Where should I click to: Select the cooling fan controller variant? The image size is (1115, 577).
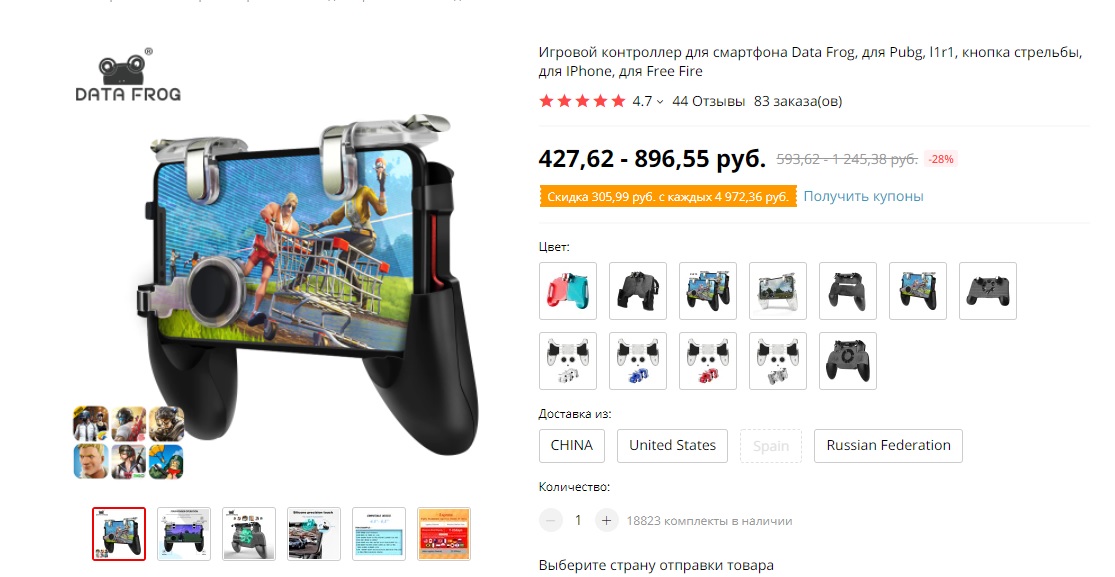(848, 361)
